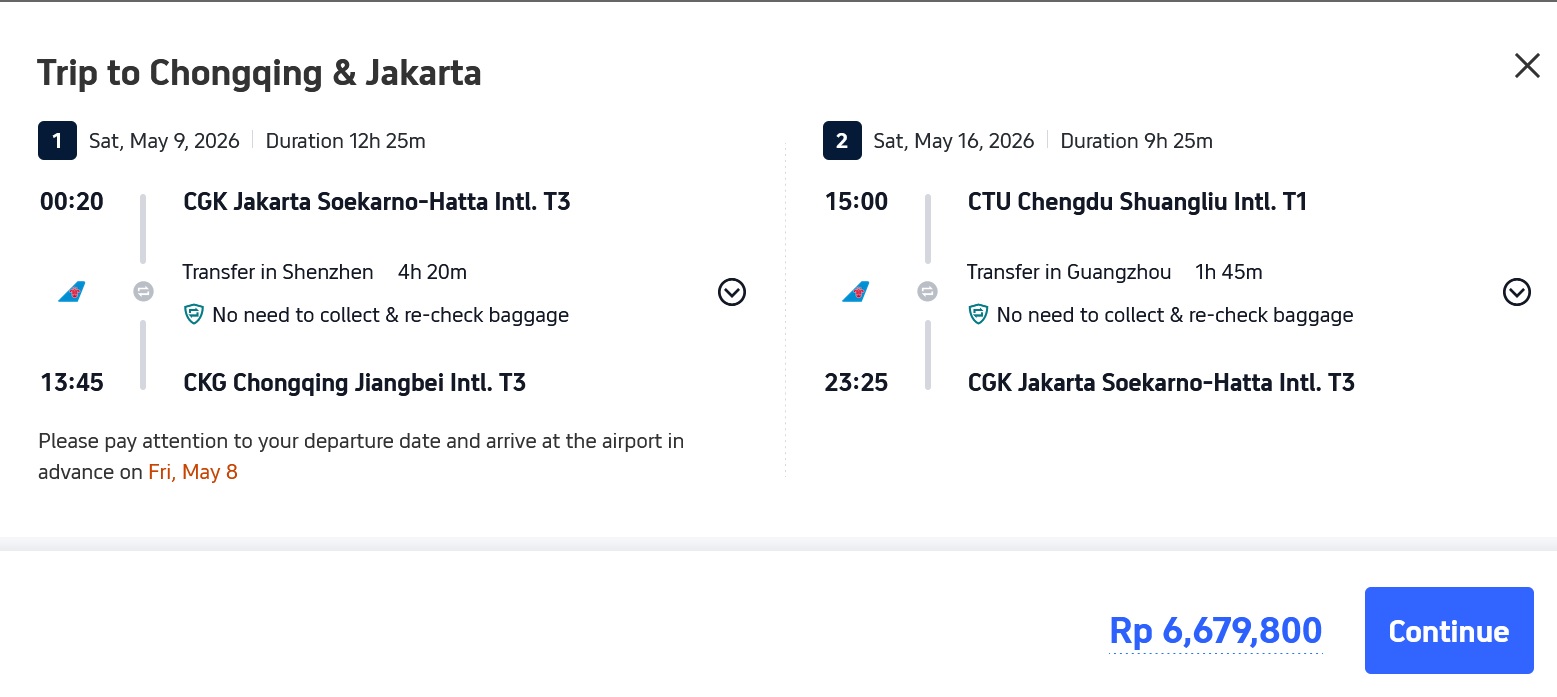Screen dimensions: 1557x697
Task: Click CKG Chongqing Jiangbei arrival airport
Action: coord(355,382)
